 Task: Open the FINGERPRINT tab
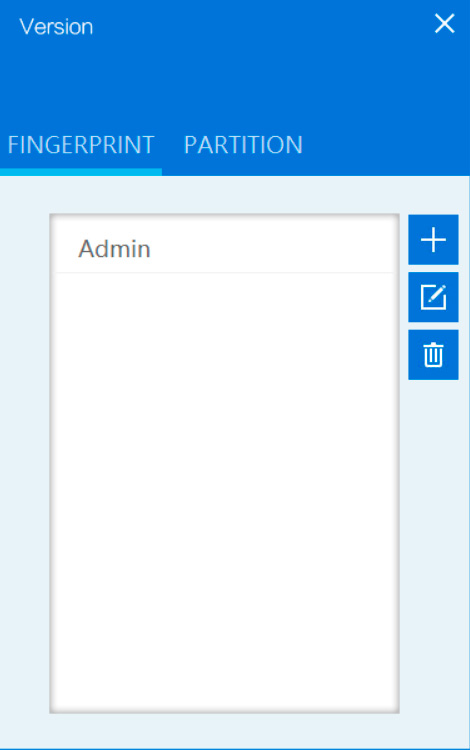tap(81, 145)
